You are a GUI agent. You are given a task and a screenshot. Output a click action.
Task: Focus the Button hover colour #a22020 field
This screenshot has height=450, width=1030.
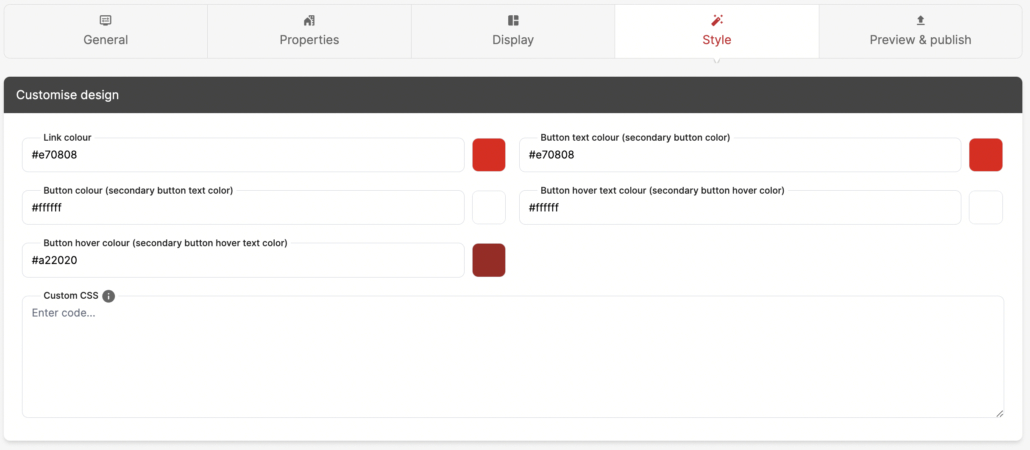[243, 260]
